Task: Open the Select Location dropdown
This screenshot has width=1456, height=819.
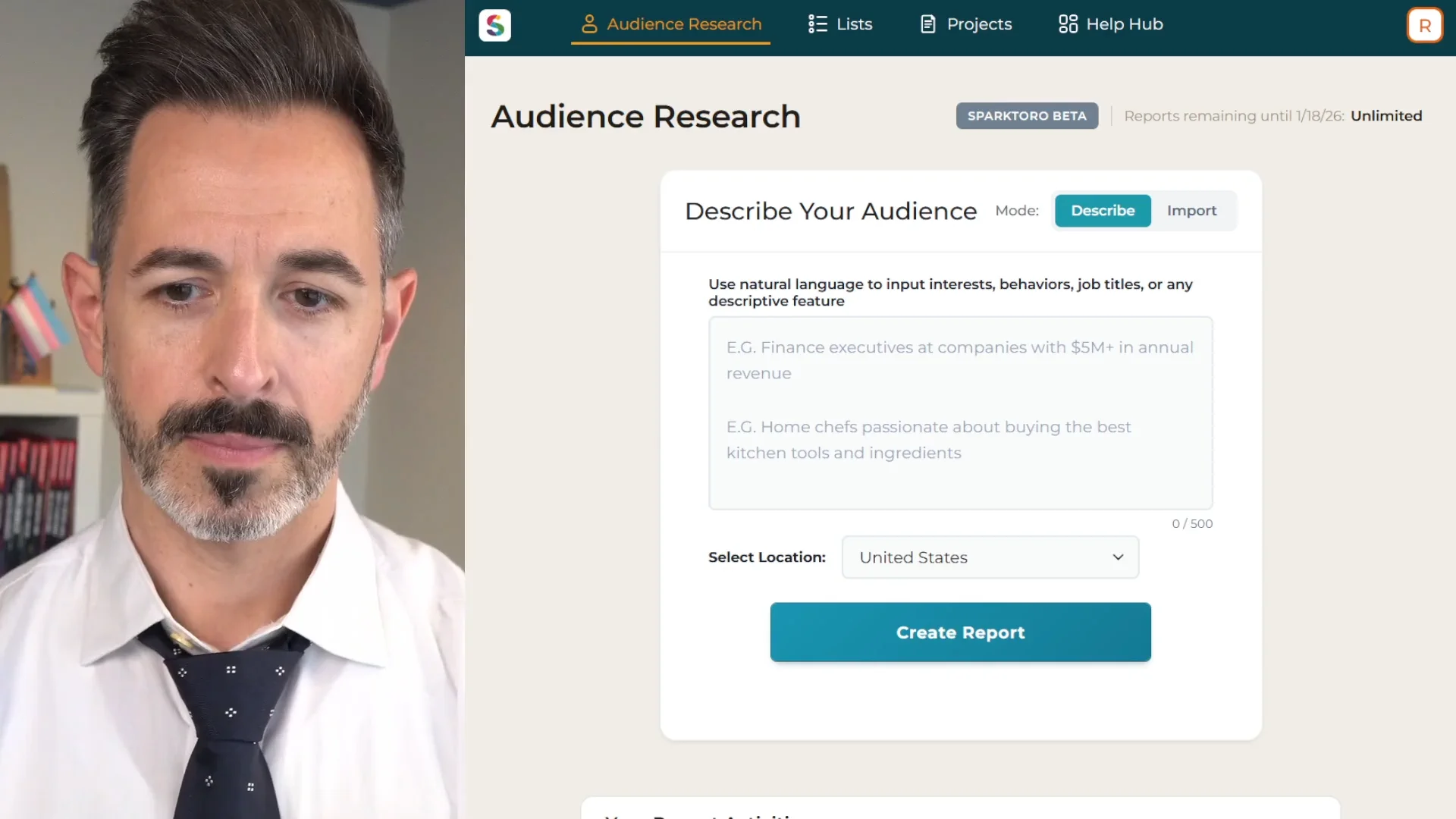Action: (x=989, y=557)
